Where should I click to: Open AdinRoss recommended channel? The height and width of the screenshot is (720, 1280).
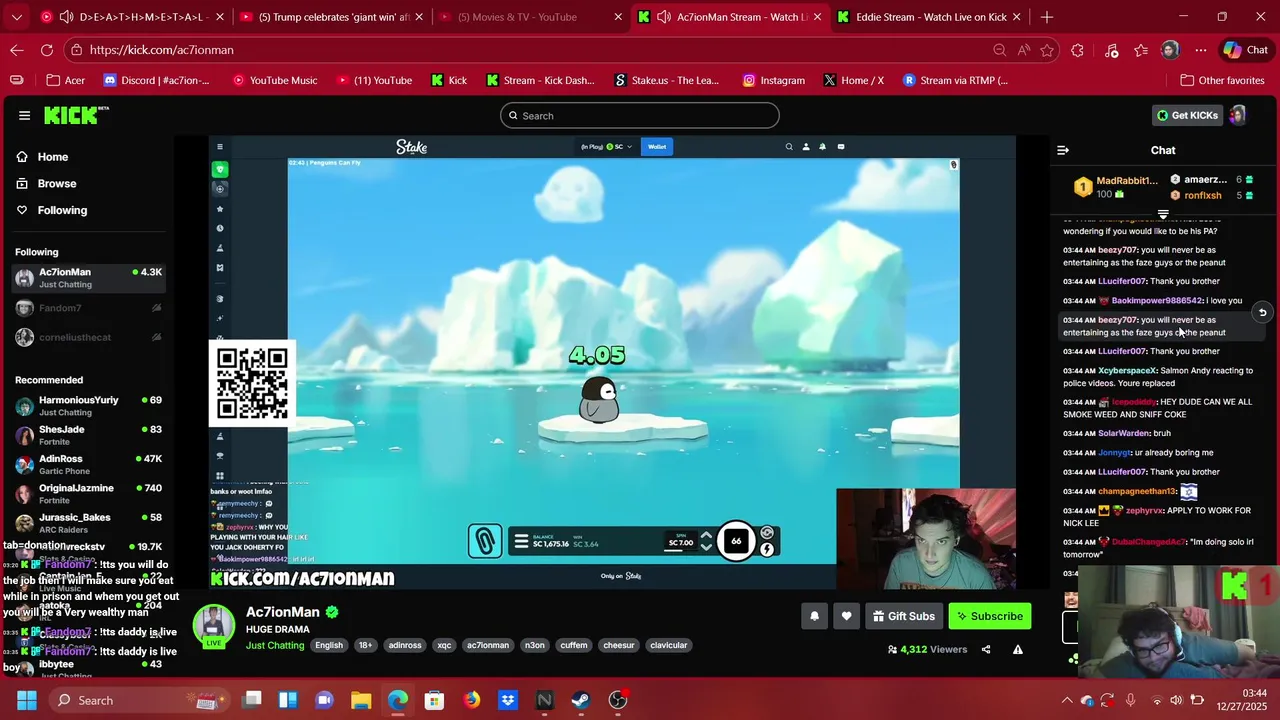point(88,465)
